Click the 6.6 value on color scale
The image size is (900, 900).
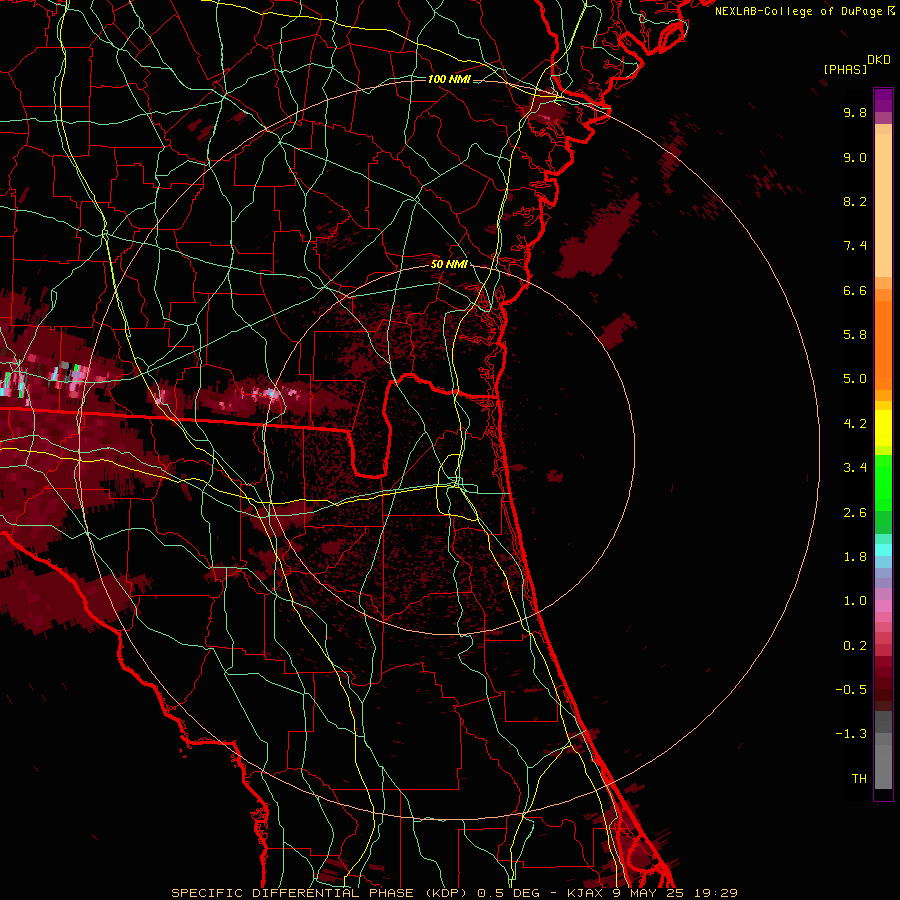855,290
